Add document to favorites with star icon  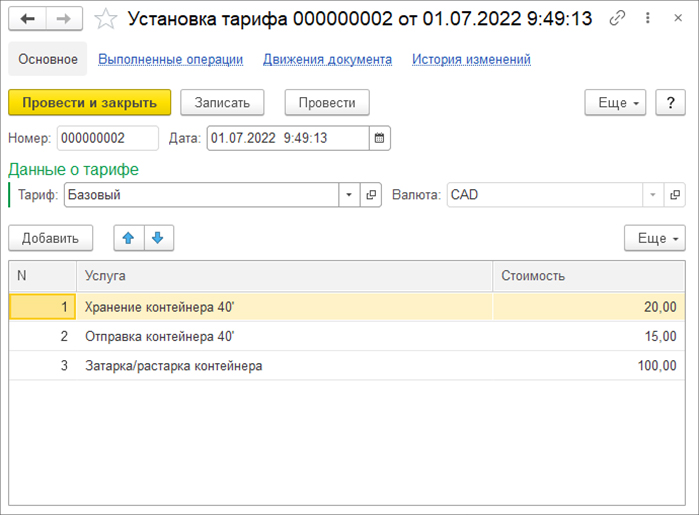tap(106, 19)
